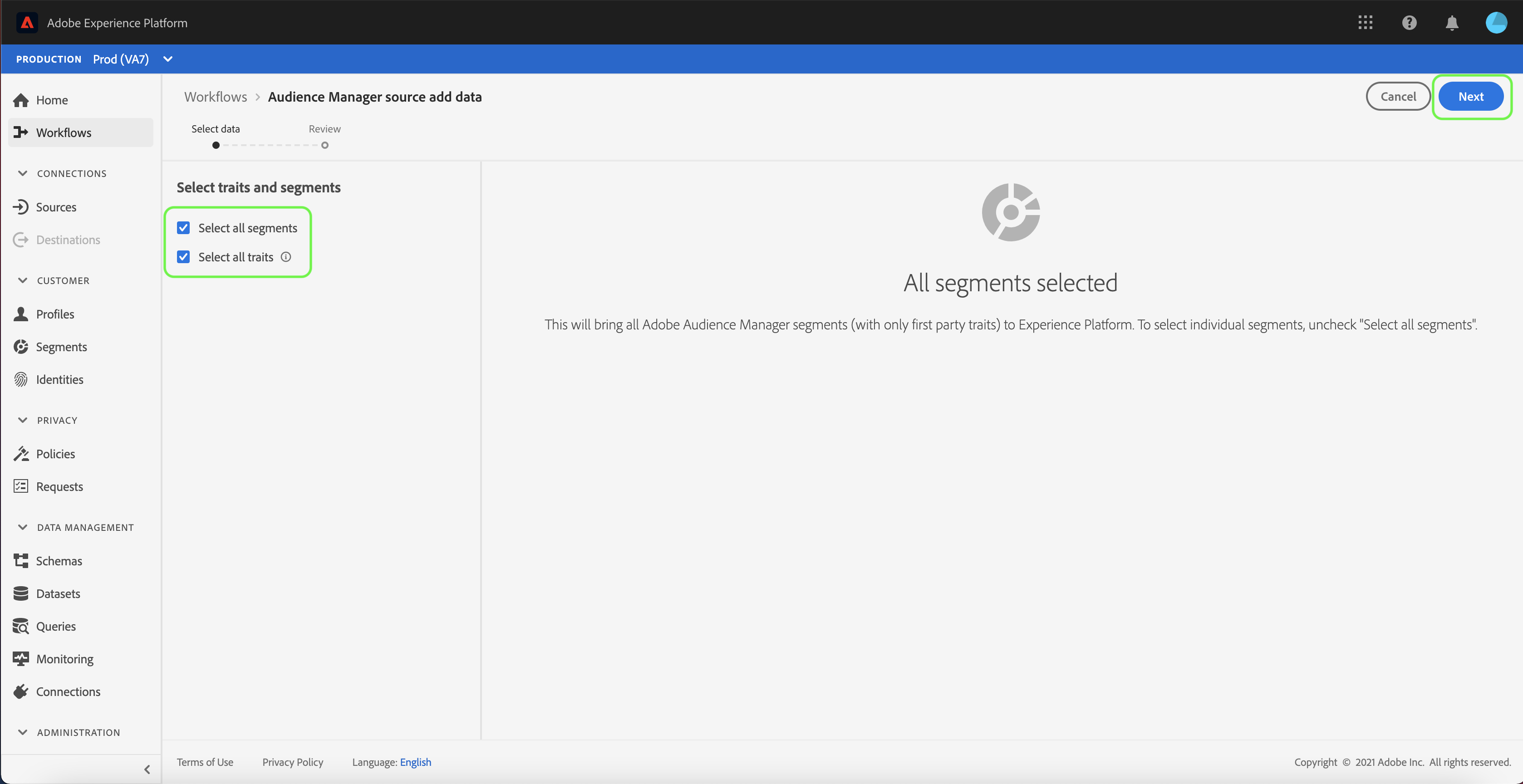1523x784 pixels.
Task: Go to Schemas in the sidebar
Action: pyautogui.click(x=59, y=560)
